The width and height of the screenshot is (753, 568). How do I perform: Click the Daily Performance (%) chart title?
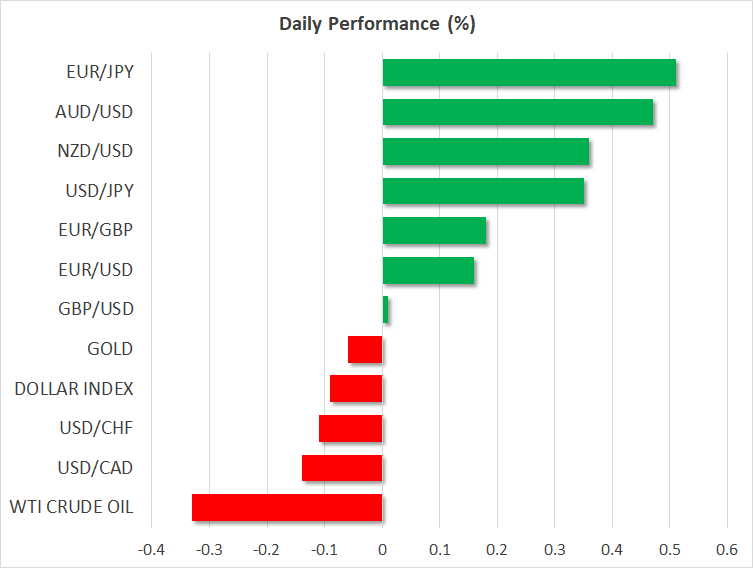coord(376,24)
